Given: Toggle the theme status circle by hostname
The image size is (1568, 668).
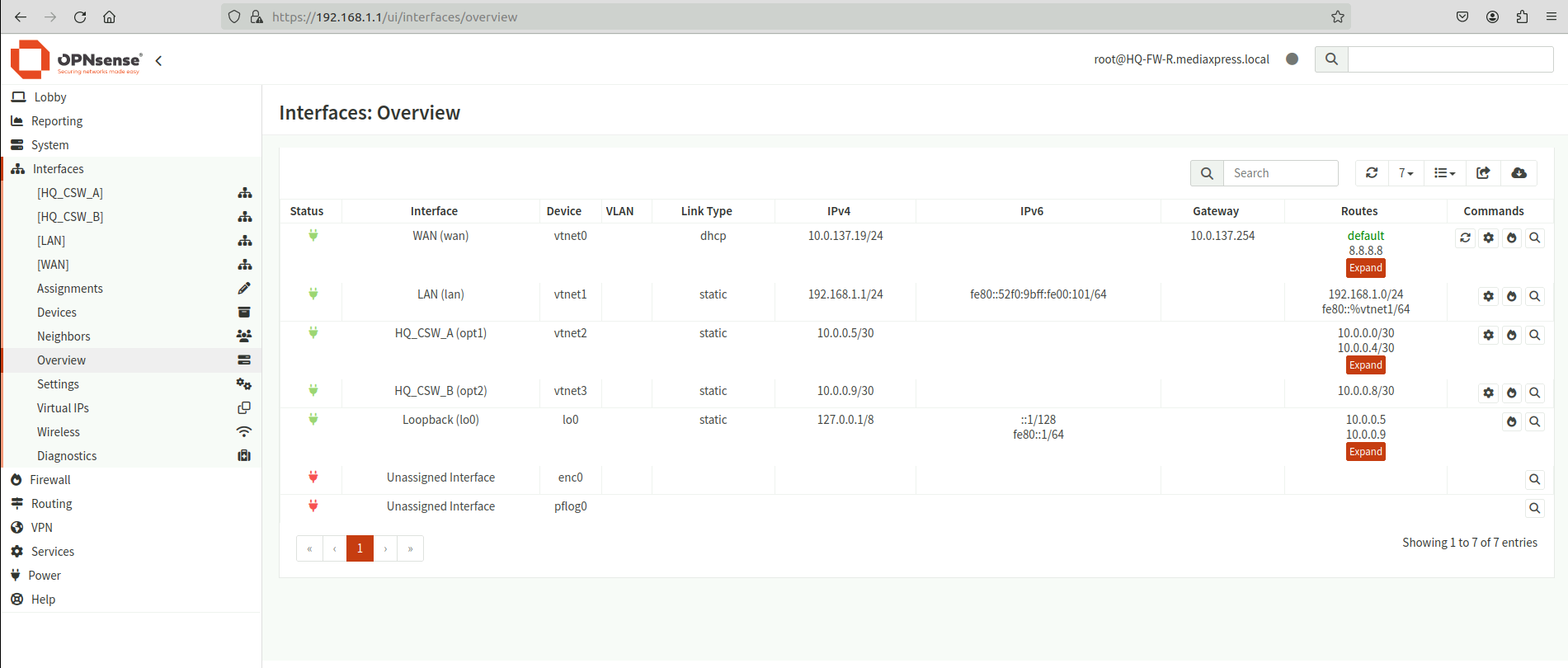Looking at the screenshot, I should [x=1293, y=59].
